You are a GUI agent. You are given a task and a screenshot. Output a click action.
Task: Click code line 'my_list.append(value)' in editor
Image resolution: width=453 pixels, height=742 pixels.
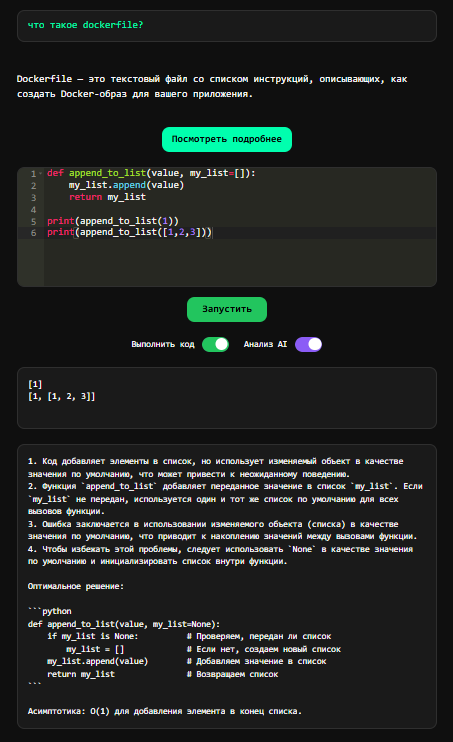(x=126, y=185)
